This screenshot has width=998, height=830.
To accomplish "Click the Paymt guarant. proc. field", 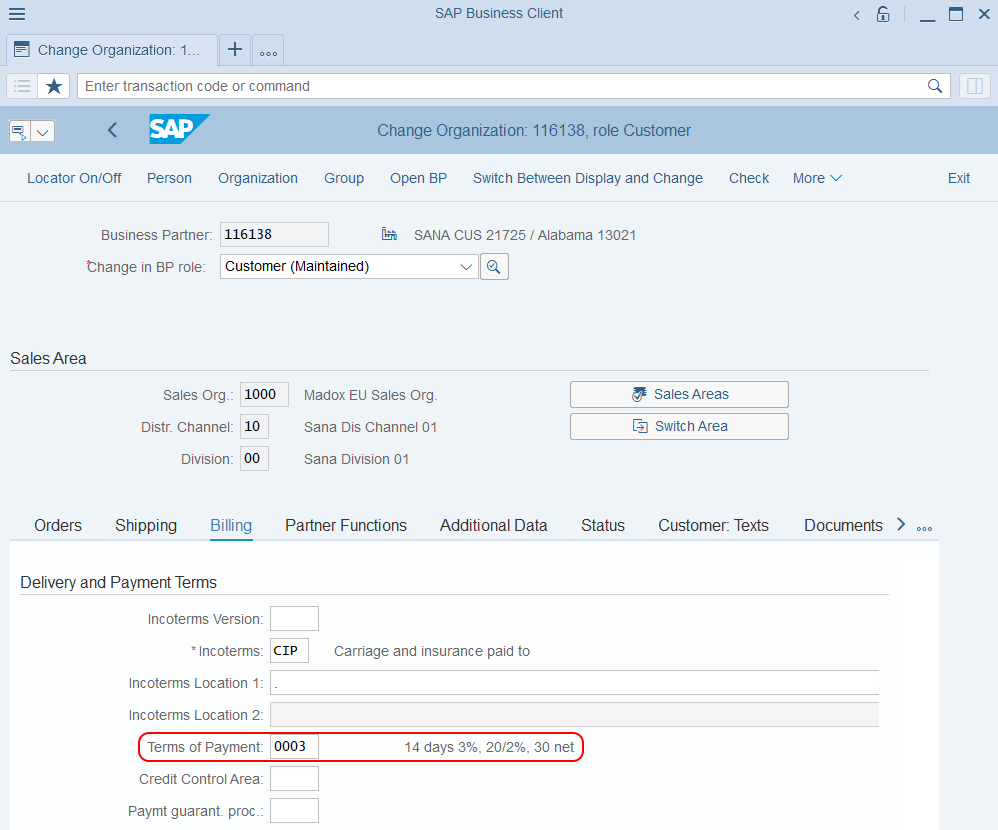I will (294, 811).
